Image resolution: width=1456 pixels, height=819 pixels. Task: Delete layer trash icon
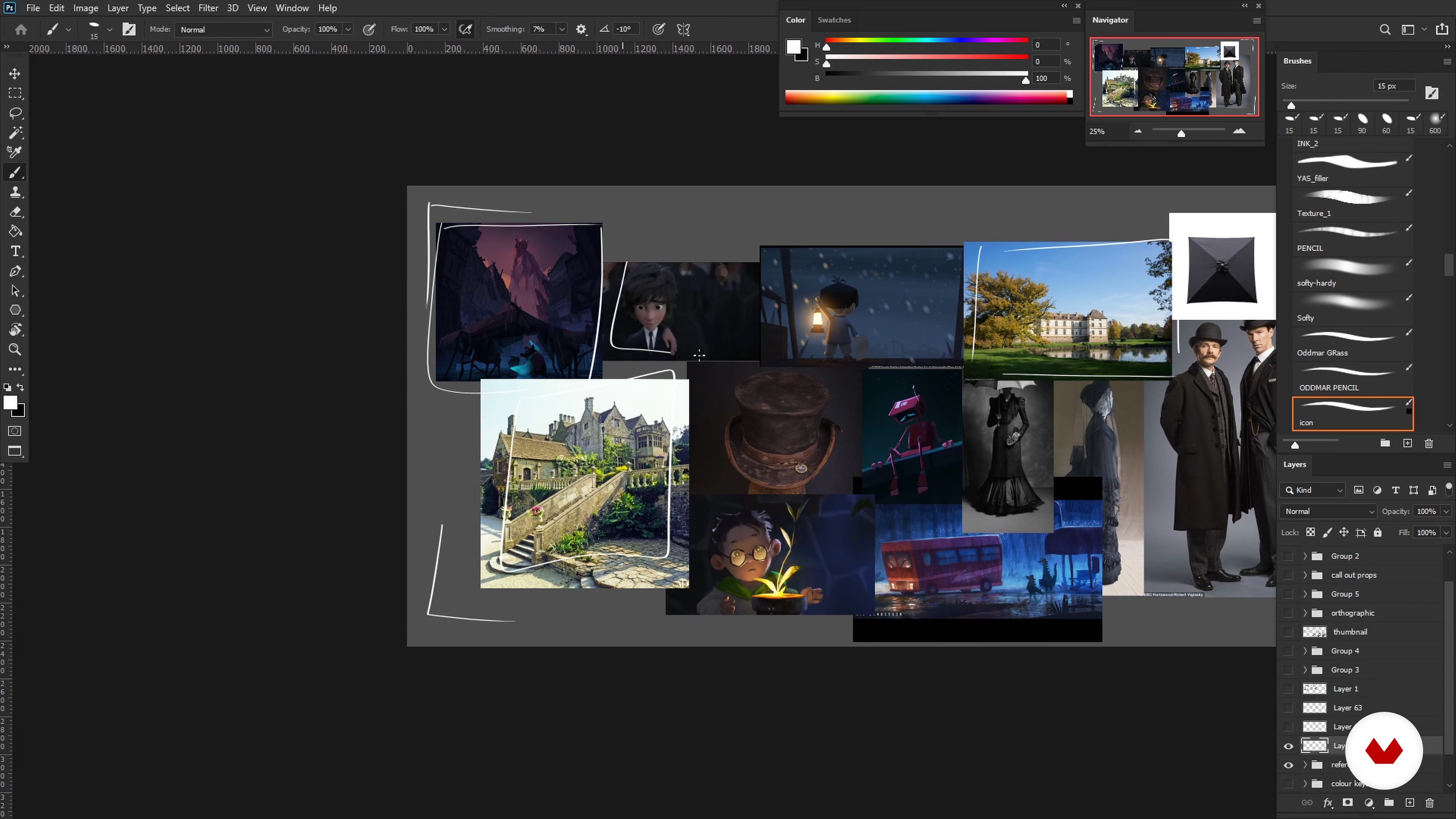pos(1429,803)
